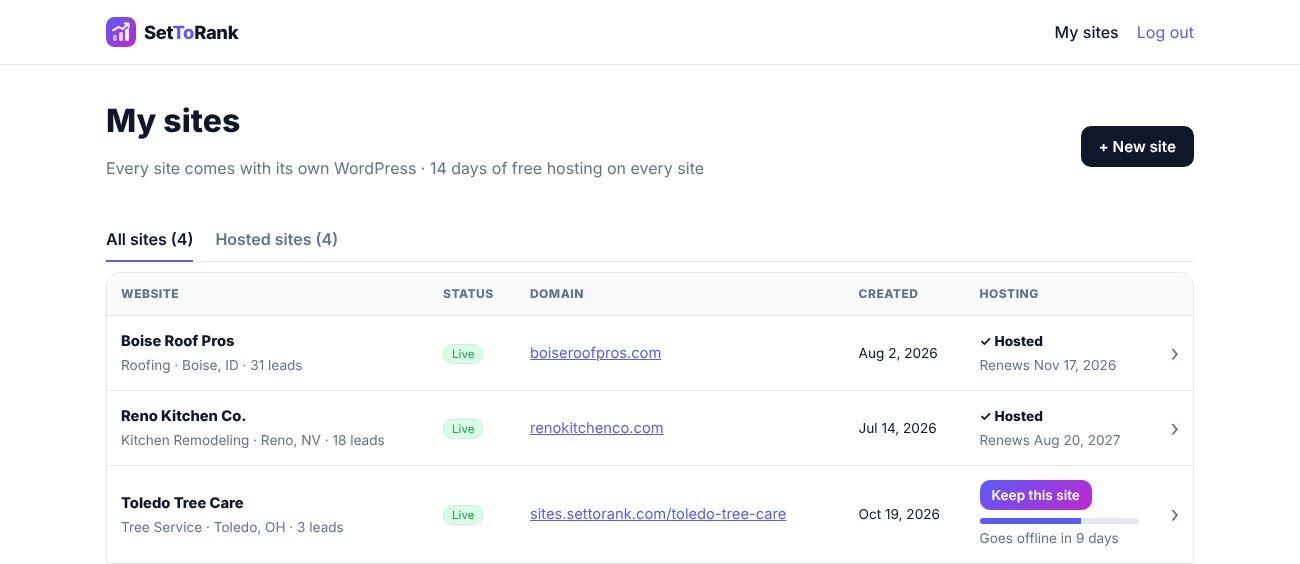
Task: Click the SetToRank brand name text
Action: [191, 32]
